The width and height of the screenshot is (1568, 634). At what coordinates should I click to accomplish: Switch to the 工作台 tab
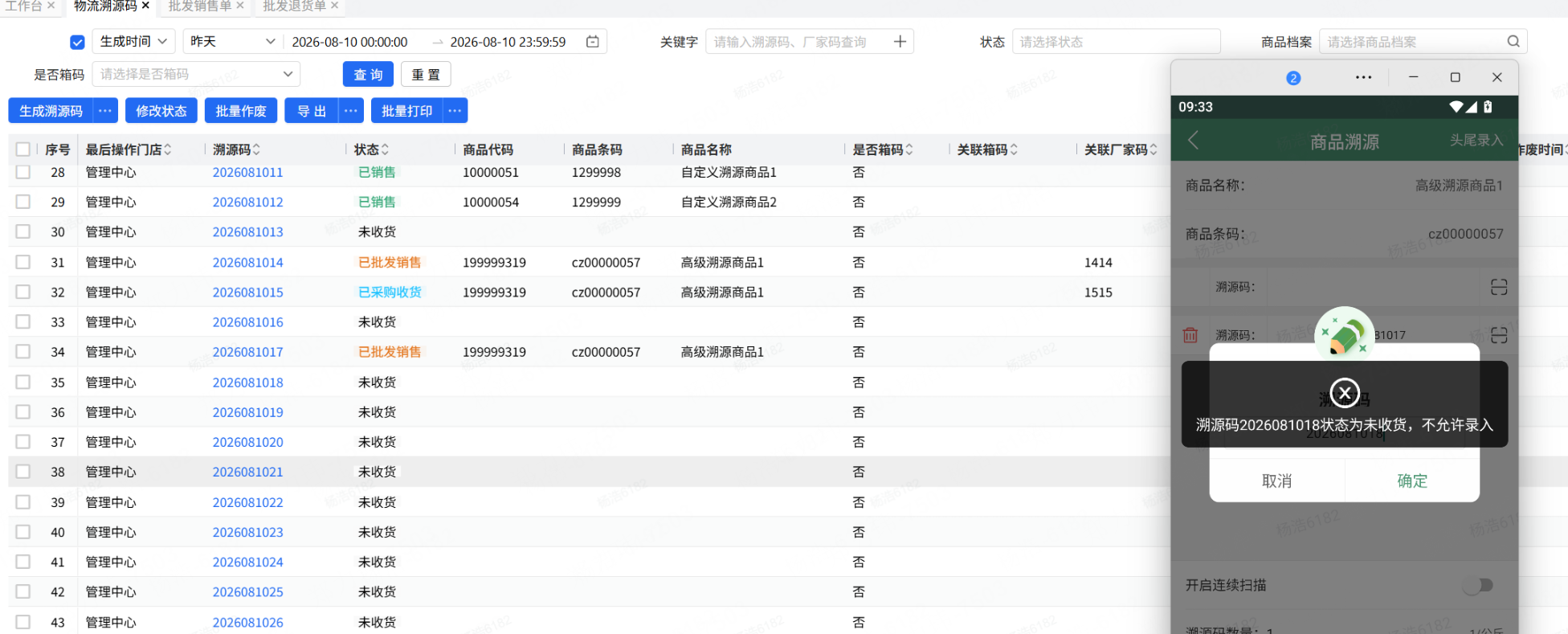(24, 6)
